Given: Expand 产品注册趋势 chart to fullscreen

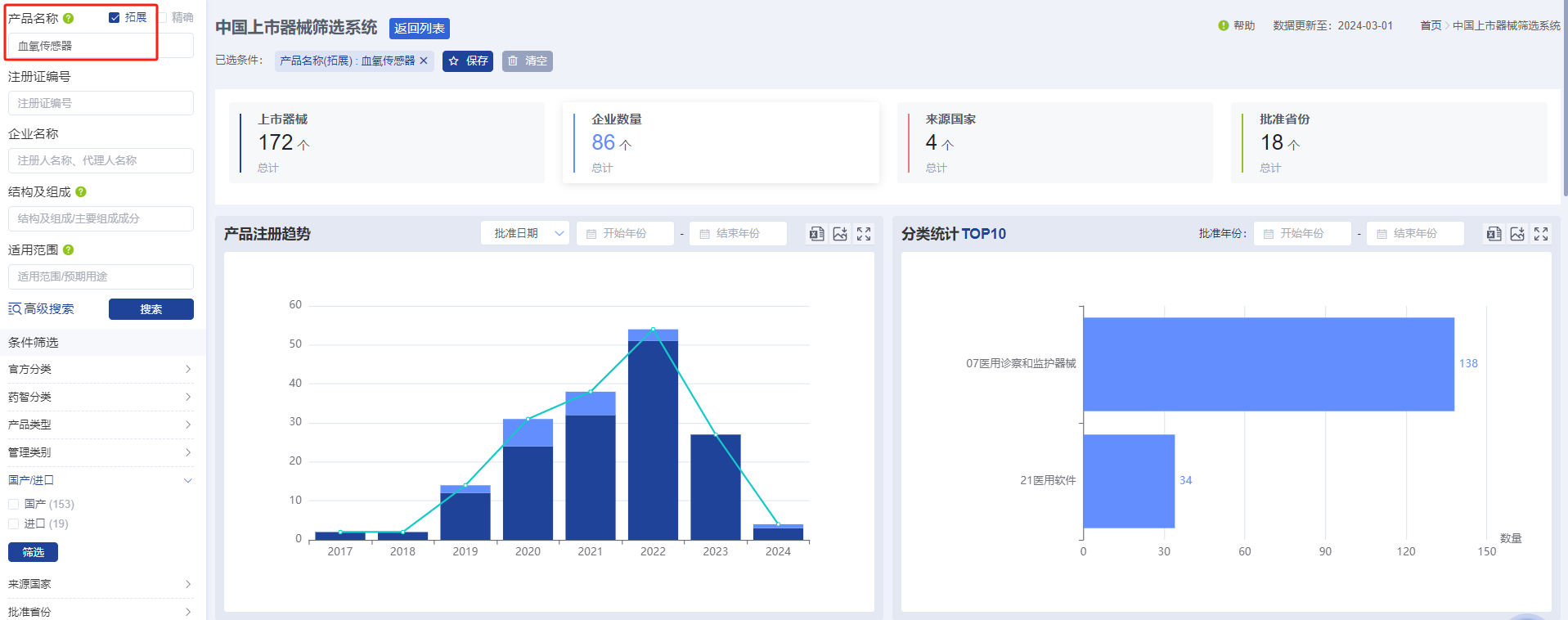Looking at the screenshot, I should click(864, 234).
